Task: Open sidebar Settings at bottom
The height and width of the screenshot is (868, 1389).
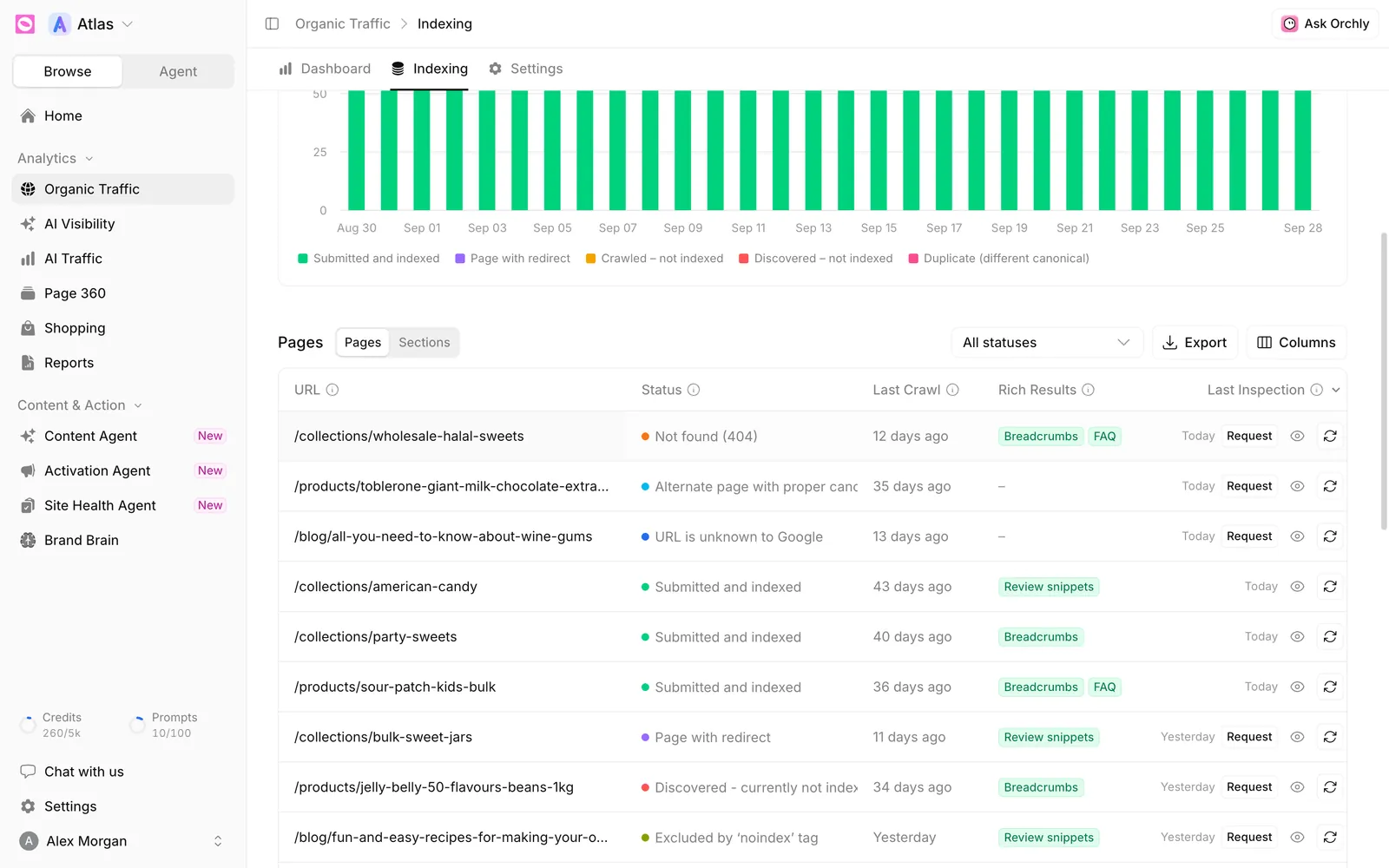Action: [123, 806]
